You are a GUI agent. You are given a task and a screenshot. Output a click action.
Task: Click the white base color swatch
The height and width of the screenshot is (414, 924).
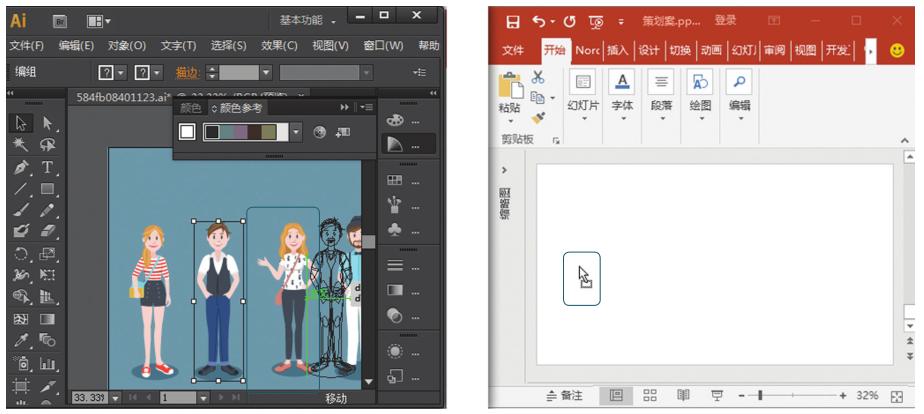(x=186, y=131)
